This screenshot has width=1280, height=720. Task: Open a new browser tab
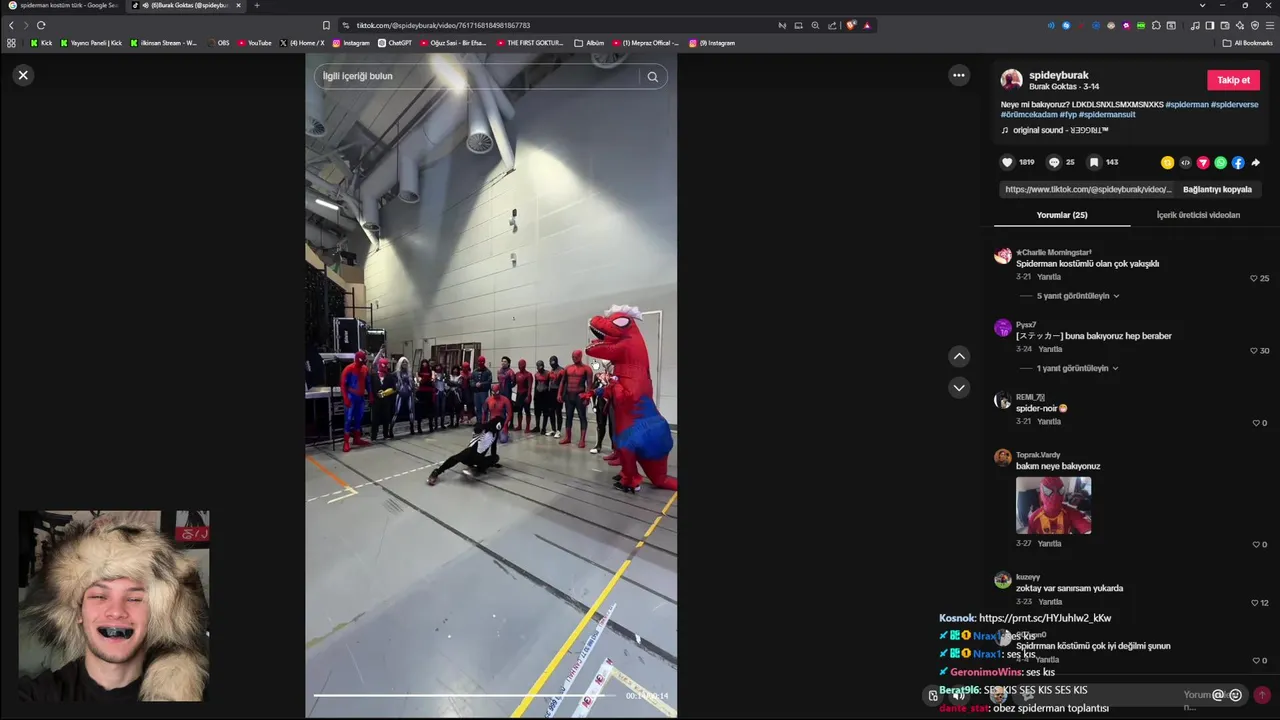click(x=257, y=5)
